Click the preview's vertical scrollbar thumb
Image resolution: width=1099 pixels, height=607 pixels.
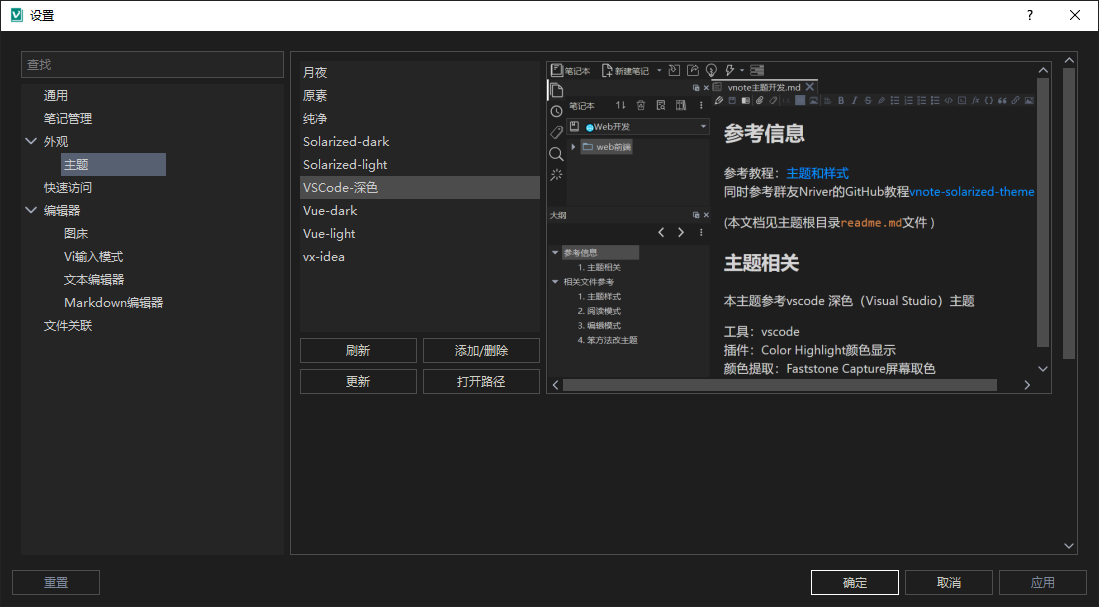click(1043, 212)
